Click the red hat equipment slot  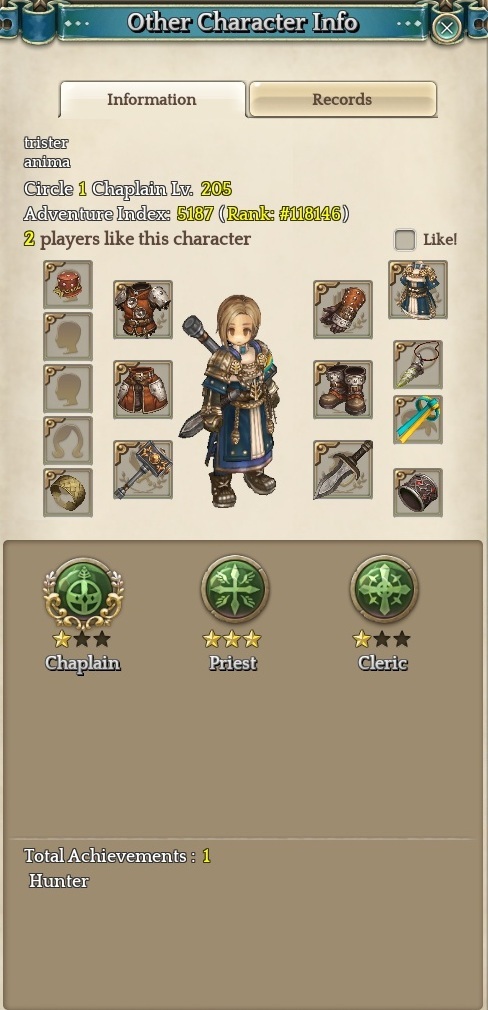[68, 284]
